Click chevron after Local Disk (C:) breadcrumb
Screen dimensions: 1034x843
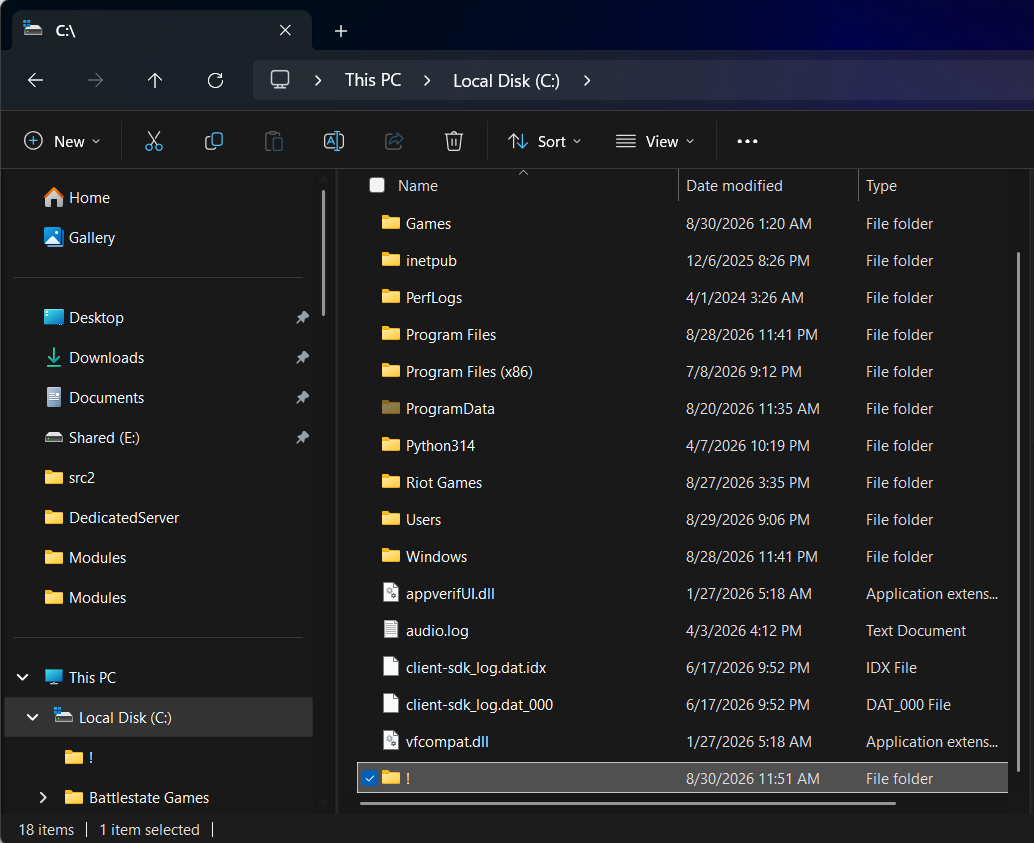(x=587, y=80)
